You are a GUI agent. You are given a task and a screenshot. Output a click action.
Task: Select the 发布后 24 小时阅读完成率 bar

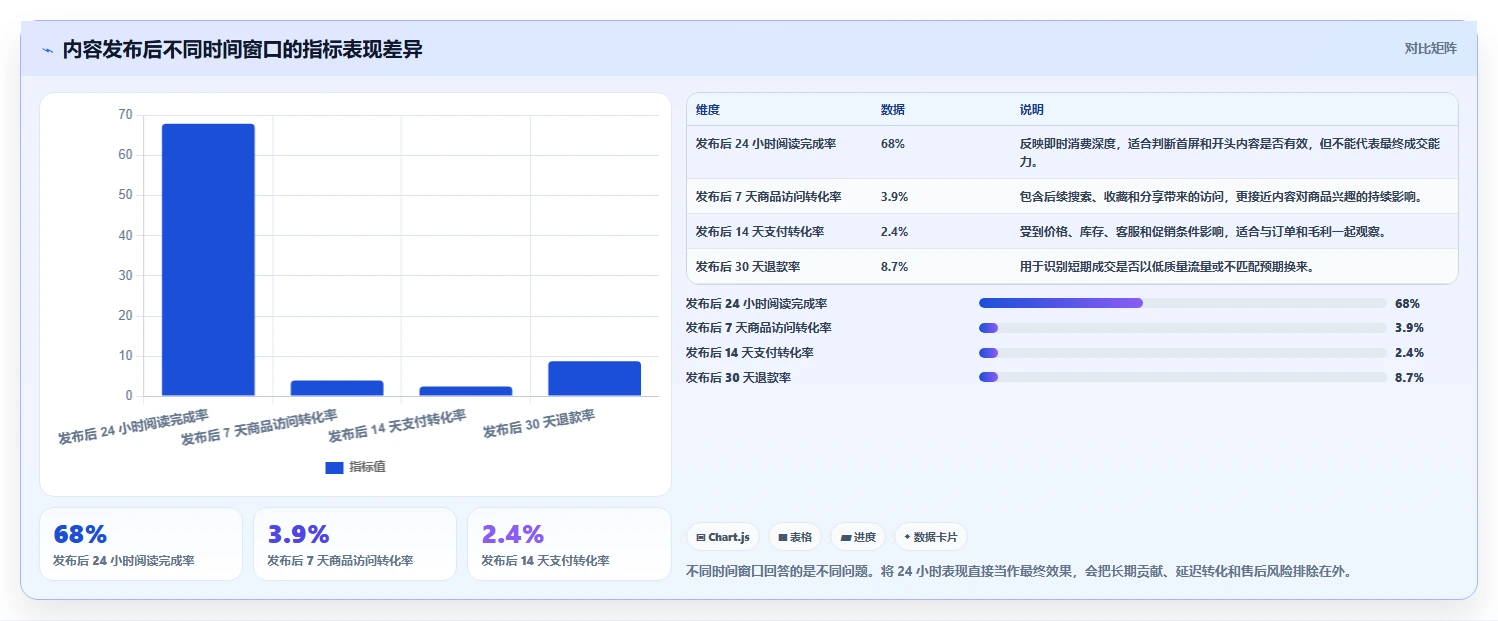pyautogui.click(x=208, y=260)
